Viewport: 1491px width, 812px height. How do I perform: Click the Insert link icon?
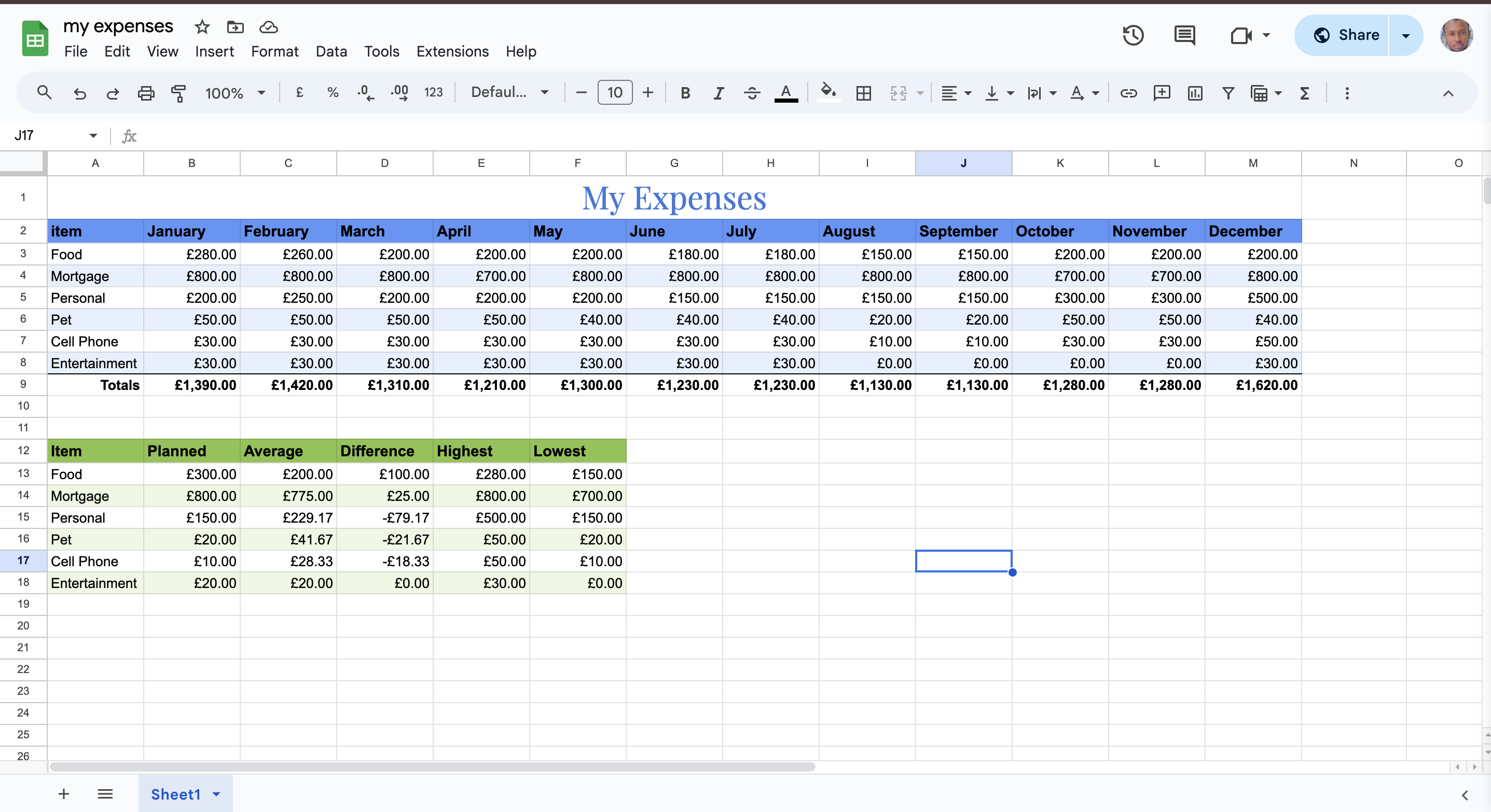pyautogui.click(x=1128, y=93)
